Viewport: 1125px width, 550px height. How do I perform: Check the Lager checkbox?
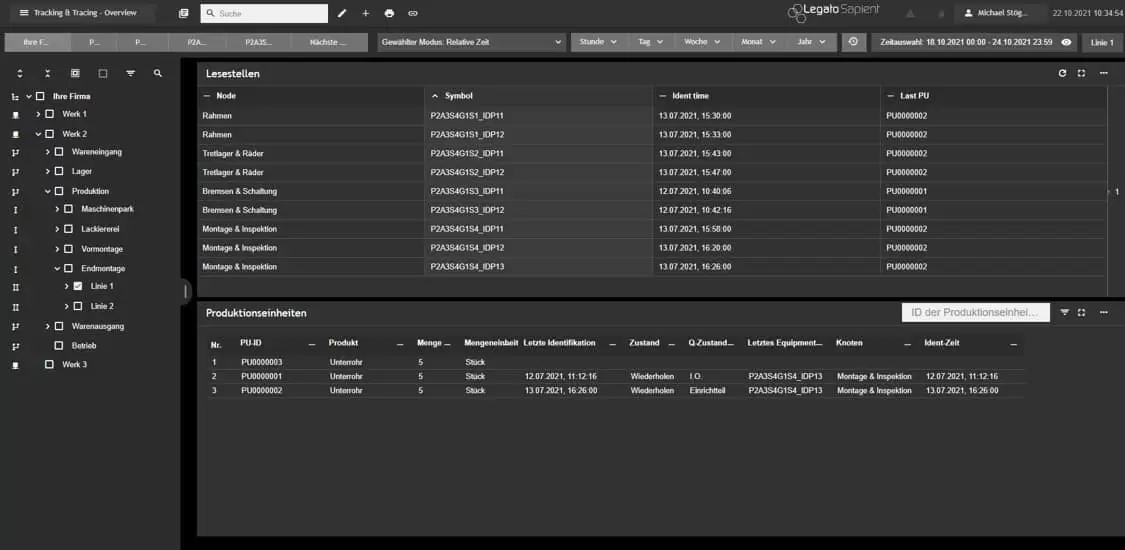[59, 171]
